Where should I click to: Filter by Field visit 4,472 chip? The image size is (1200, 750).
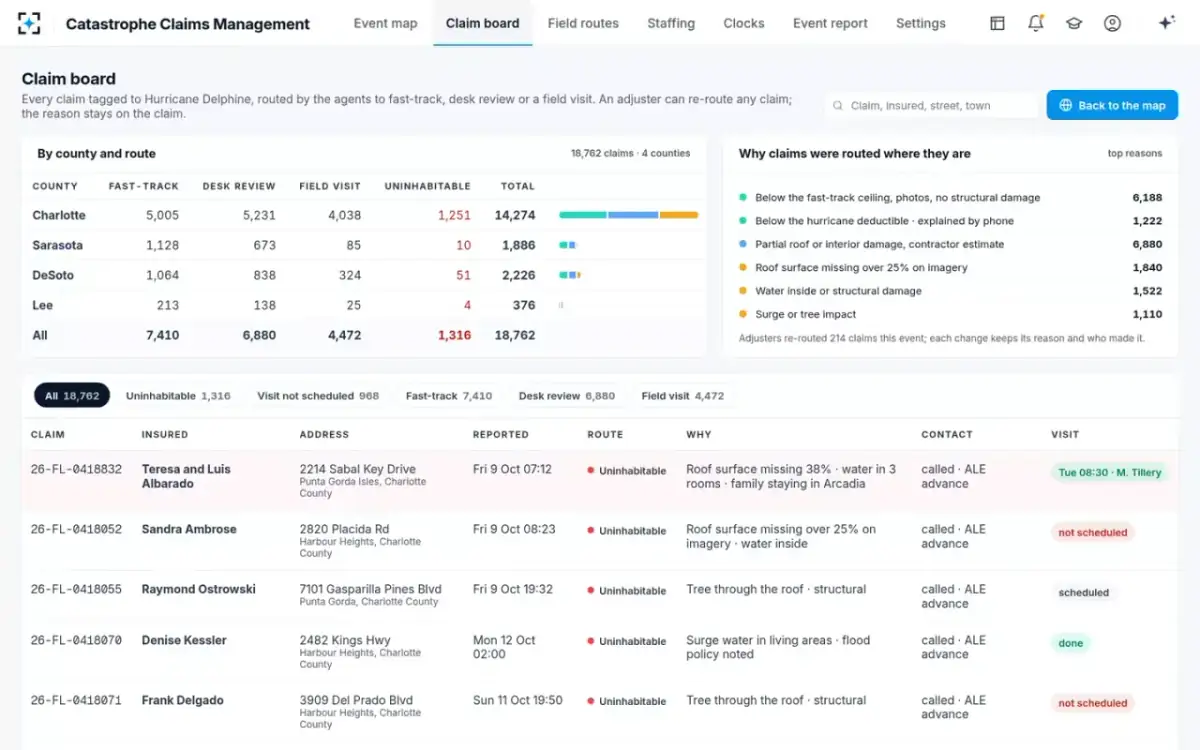(683, 396)
